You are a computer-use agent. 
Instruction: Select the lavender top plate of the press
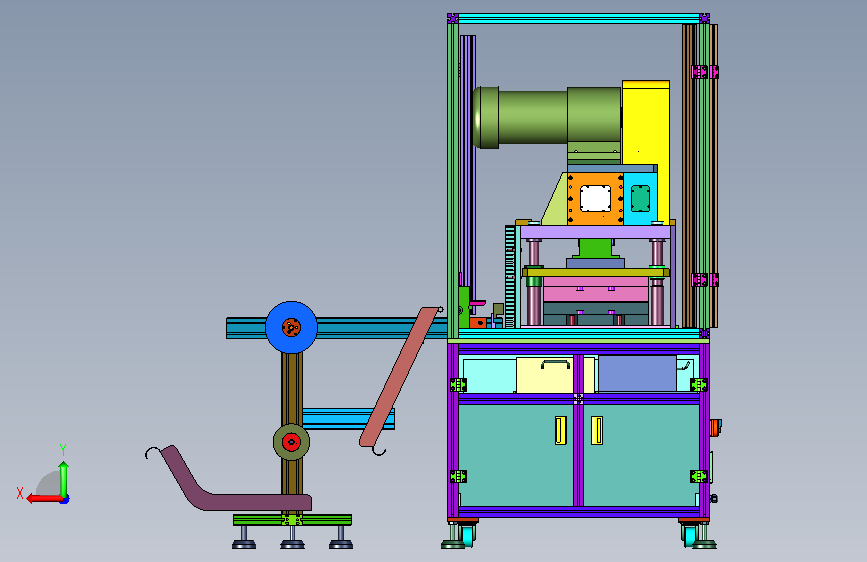click(x=596, y=232)
